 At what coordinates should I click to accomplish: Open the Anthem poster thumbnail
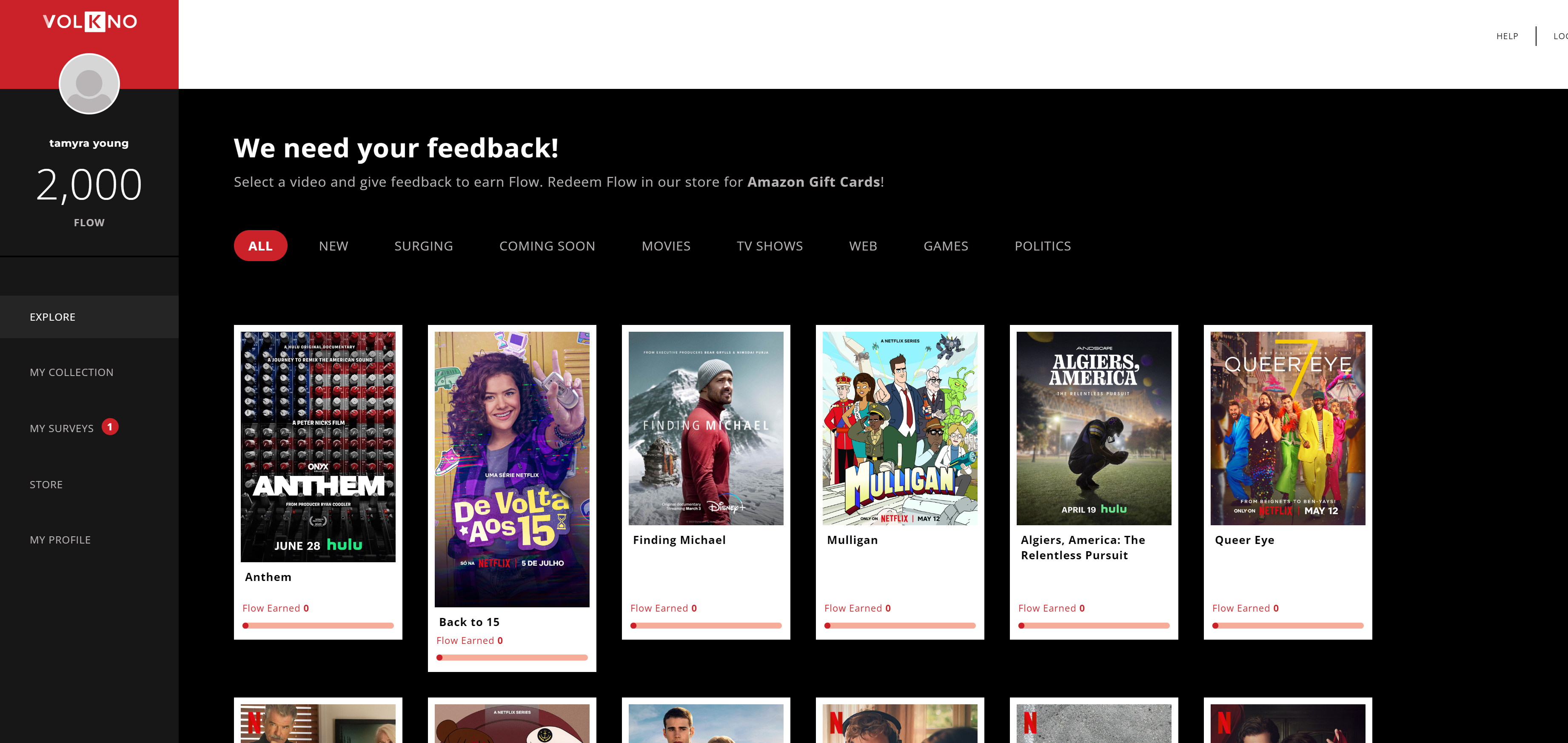[x=318, y=446]
